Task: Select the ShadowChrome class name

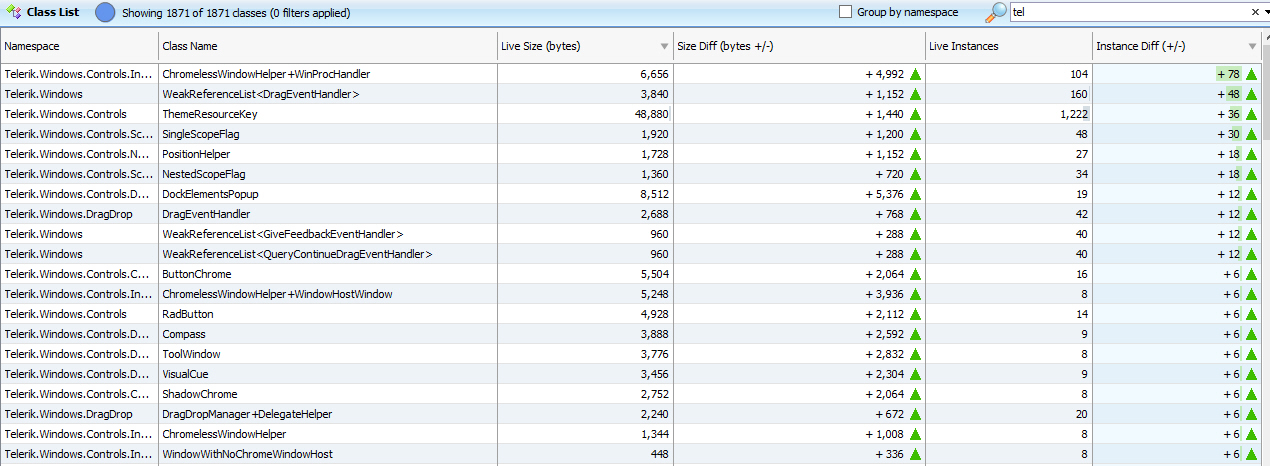Action: point(199,394)
